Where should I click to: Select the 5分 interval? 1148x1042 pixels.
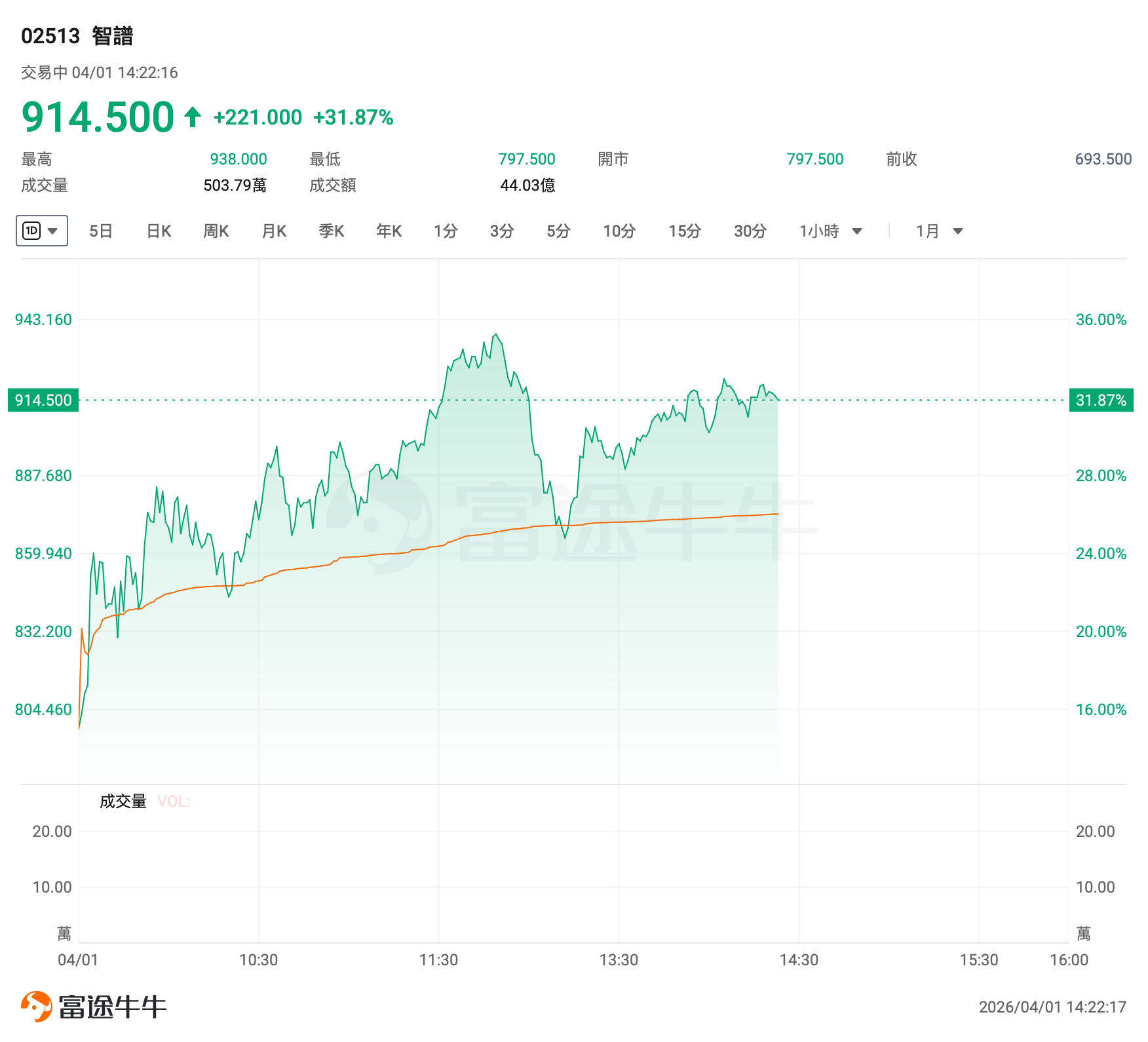(558, 231)
